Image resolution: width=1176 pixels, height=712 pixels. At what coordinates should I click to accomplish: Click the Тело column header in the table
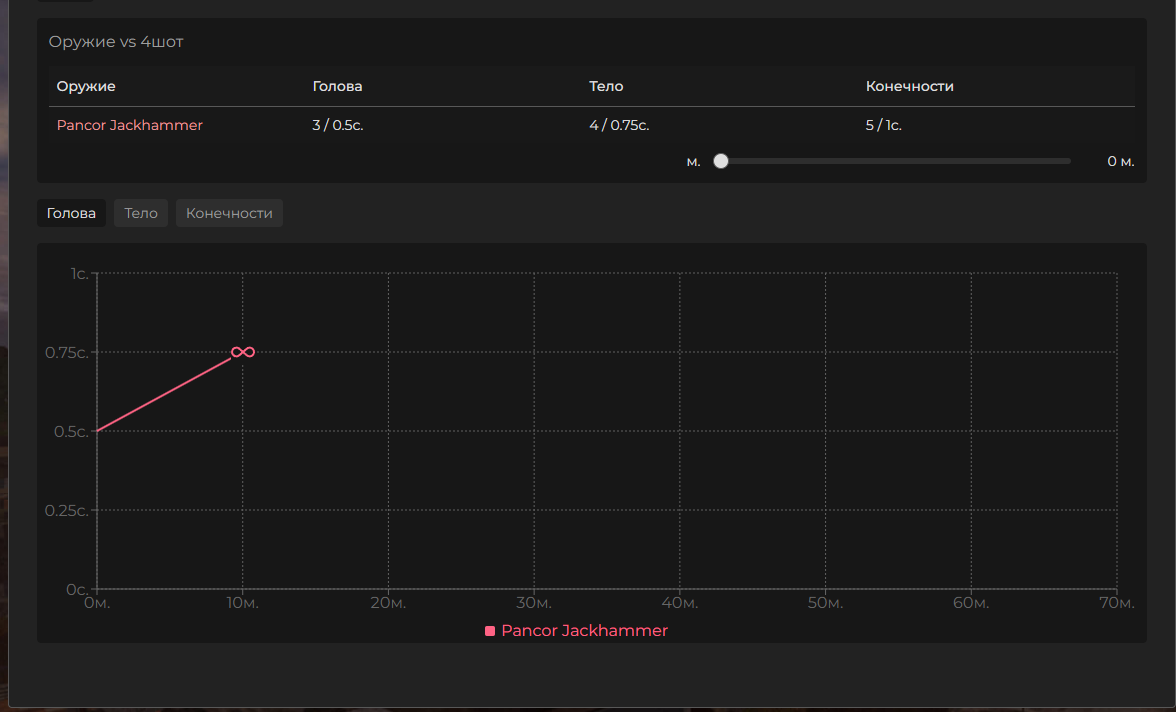point(606,86)
